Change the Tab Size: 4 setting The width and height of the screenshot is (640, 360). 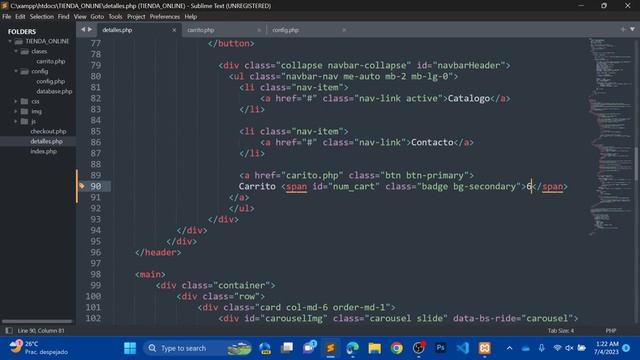point(561,331)
